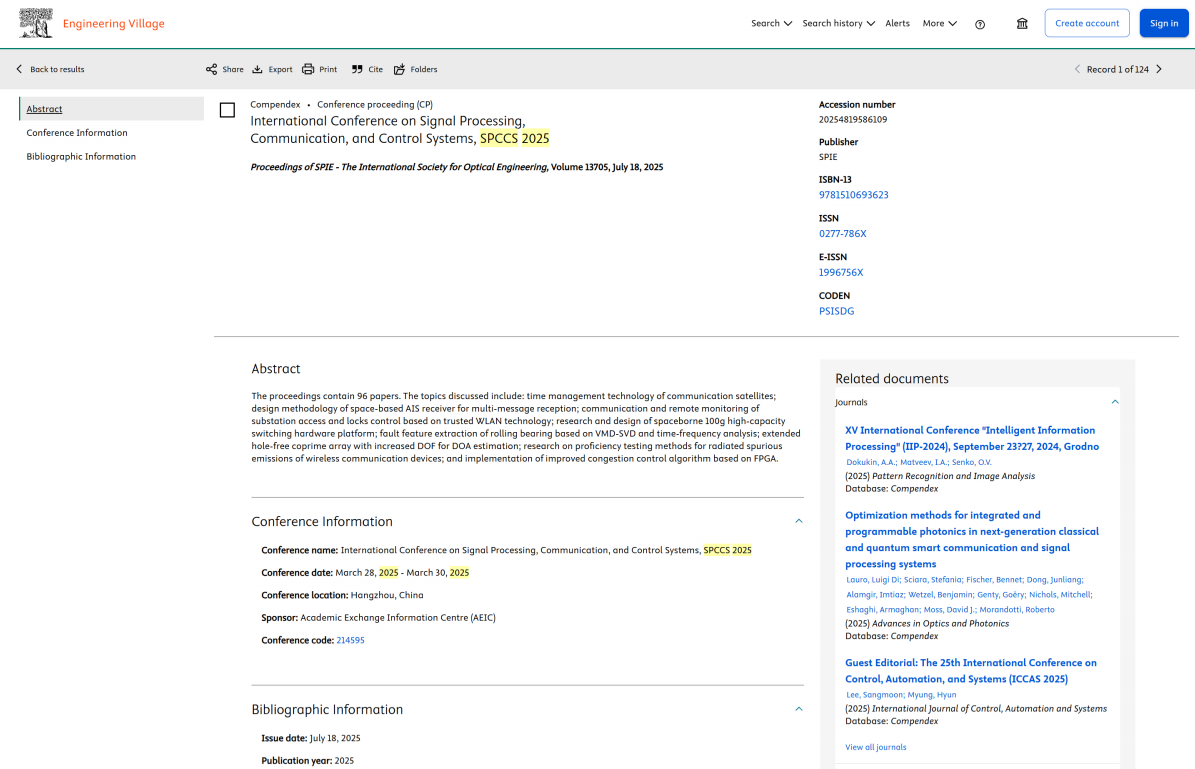
Task: Click the Engineering Village brand text
Action: point(114,24)
